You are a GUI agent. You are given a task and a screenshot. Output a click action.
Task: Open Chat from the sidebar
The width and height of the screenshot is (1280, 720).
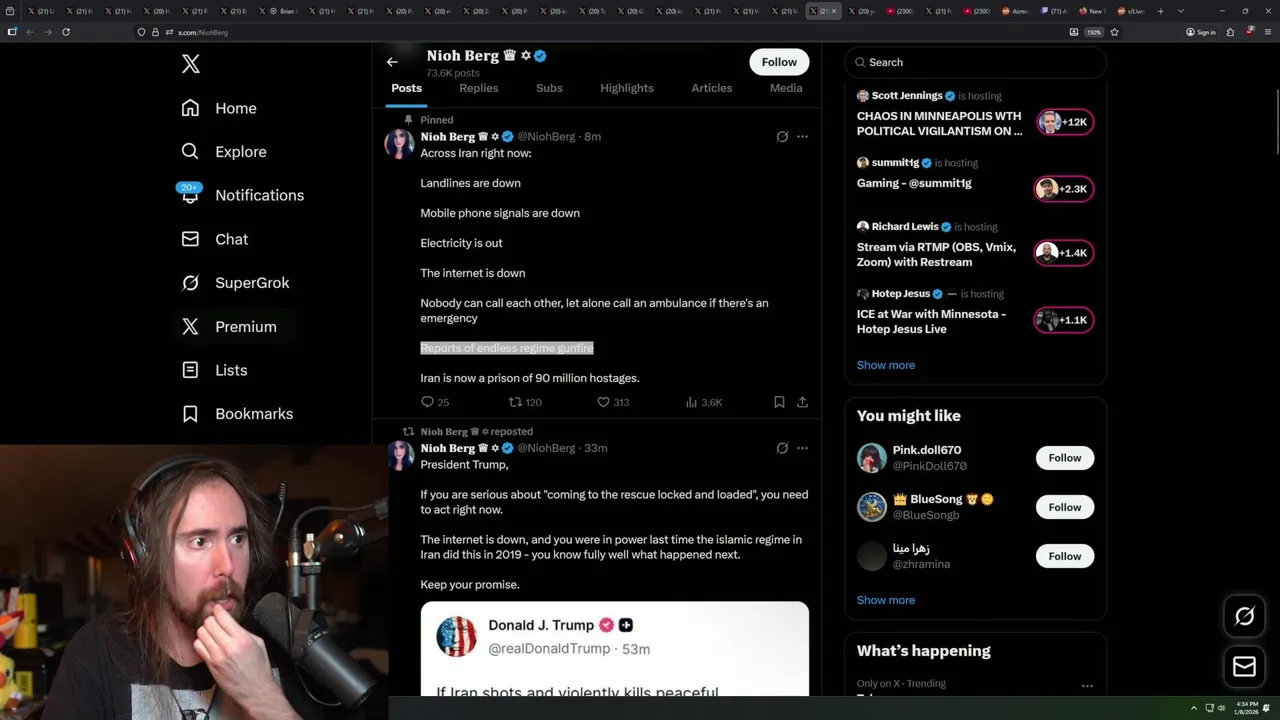[215, 239]
